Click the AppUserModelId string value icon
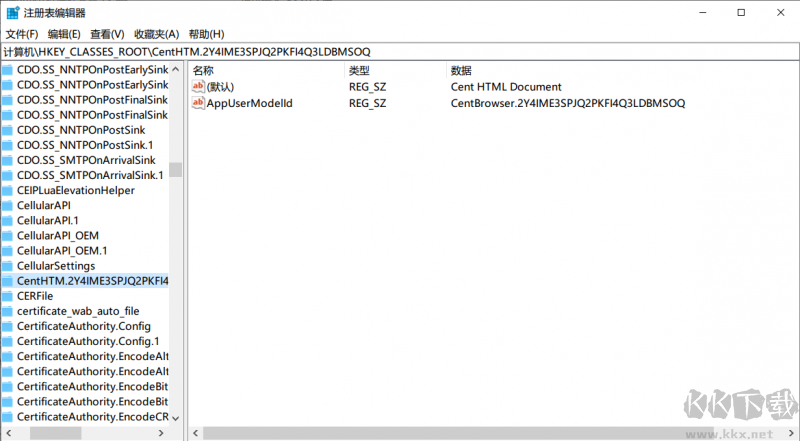800x441 pixels. coord(198,103)
